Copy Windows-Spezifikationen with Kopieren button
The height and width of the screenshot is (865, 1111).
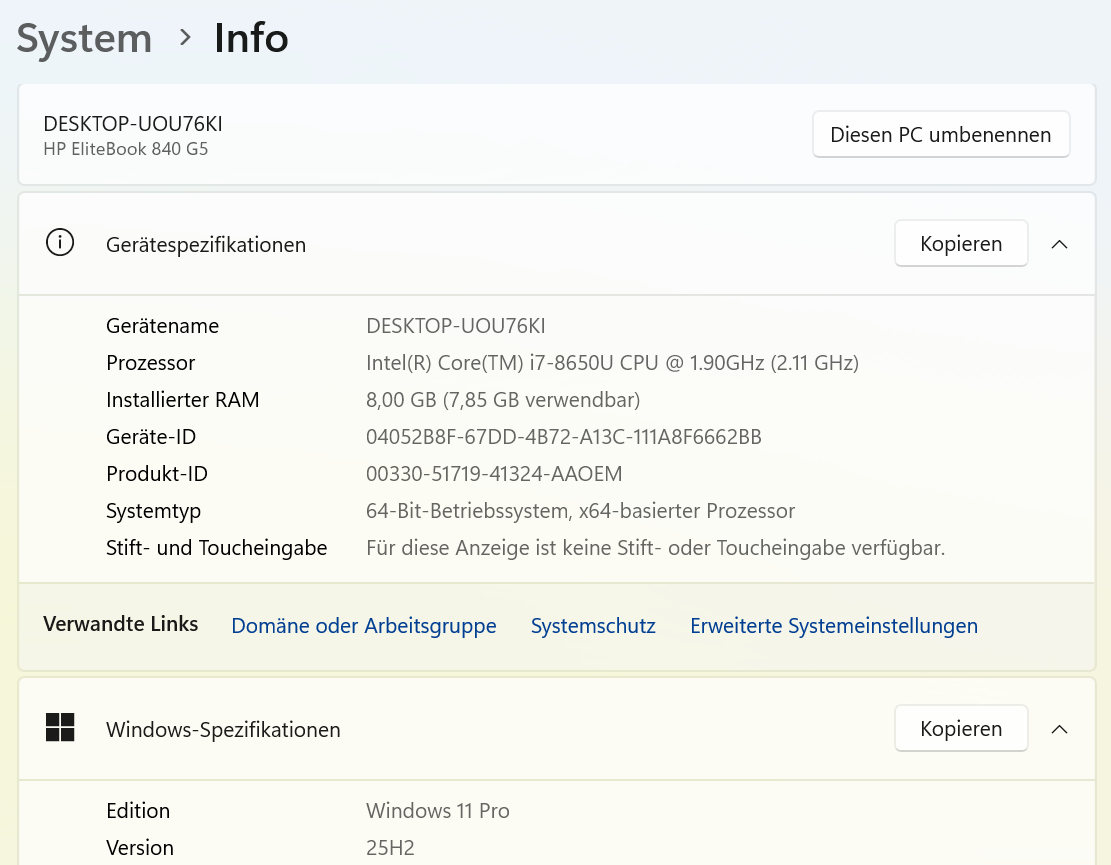[x=961, y=728]
